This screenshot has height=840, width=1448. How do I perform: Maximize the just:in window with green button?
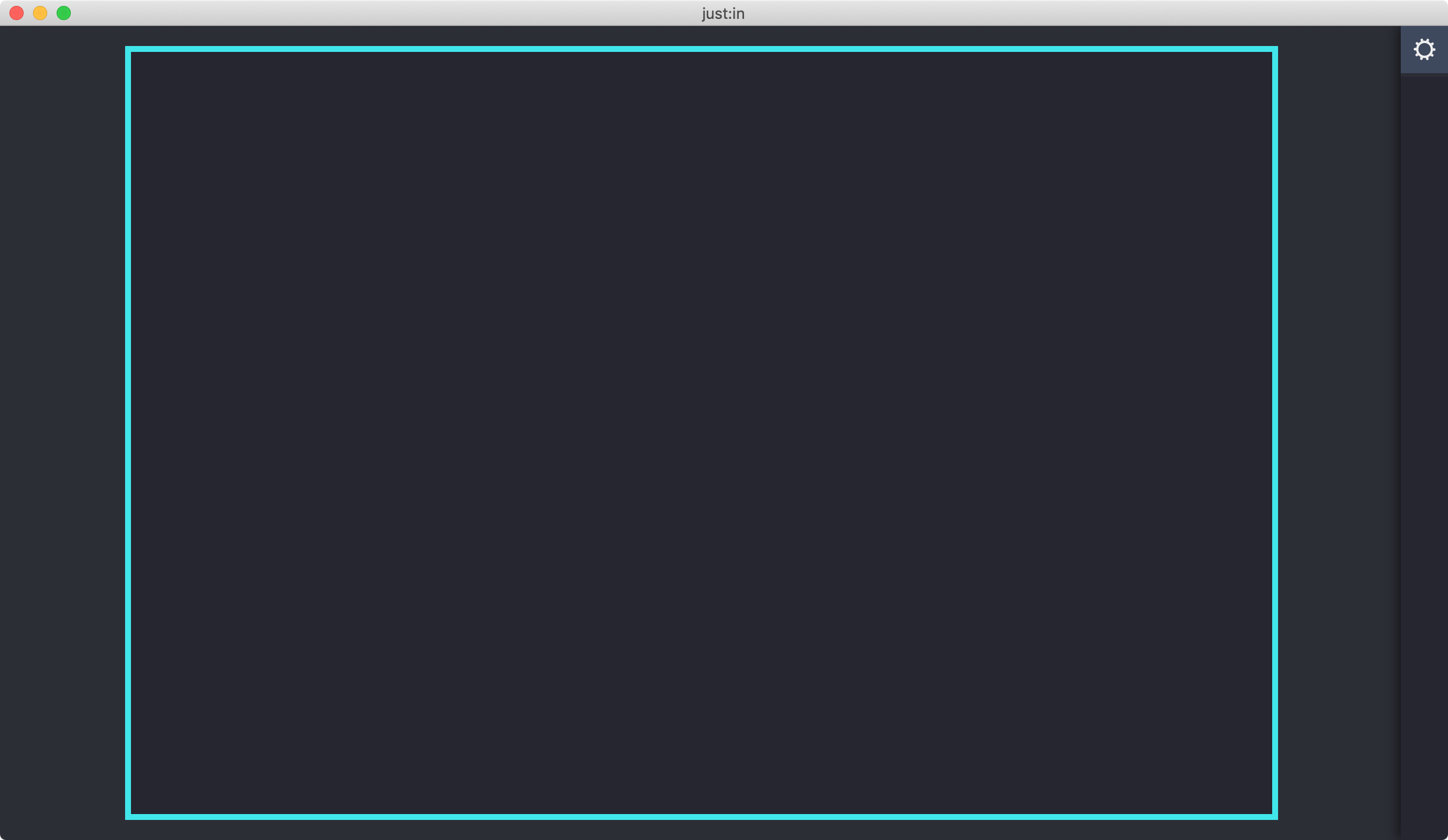pos(64,13)
